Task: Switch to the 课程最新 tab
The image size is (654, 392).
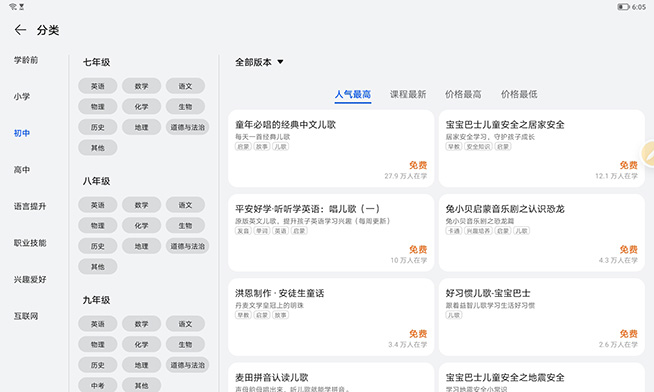Action: (408, 94)
